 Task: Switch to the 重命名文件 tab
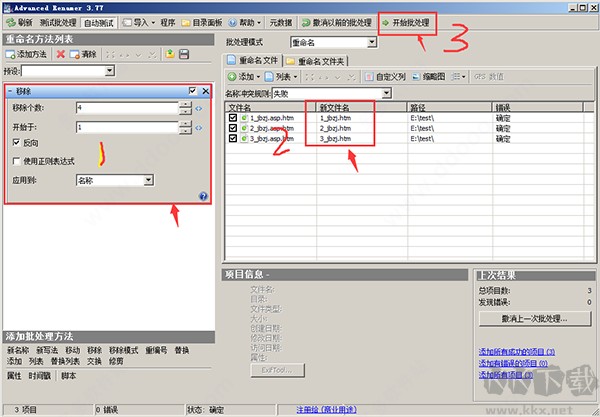(253, 60)
